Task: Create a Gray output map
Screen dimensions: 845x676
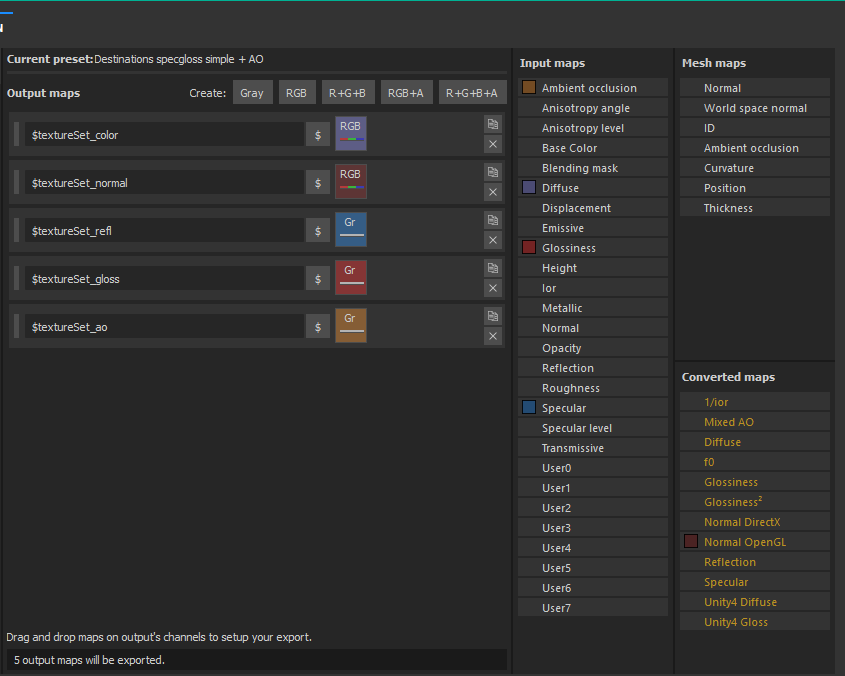Action: point(253,92)
